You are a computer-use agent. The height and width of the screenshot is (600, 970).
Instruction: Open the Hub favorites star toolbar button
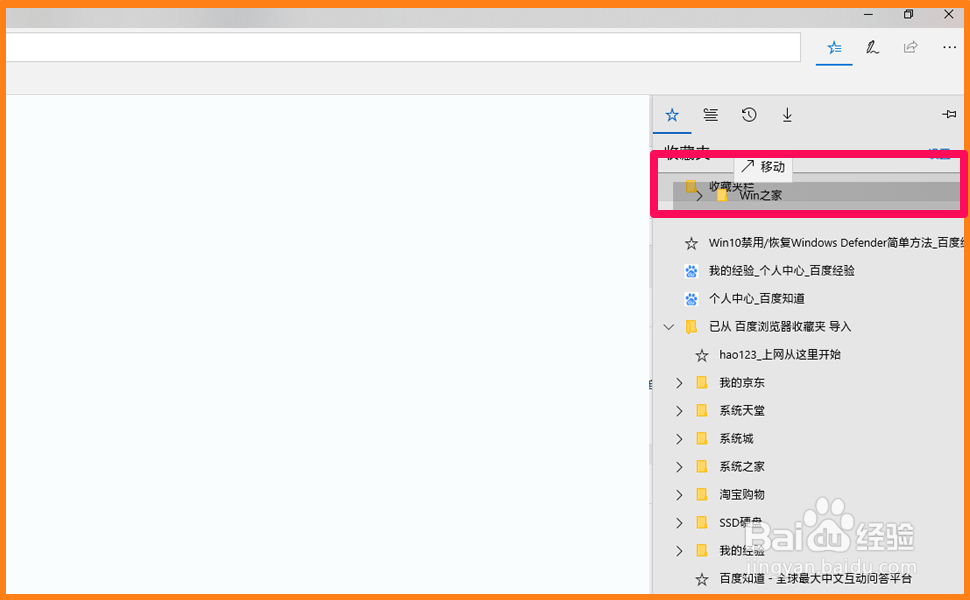(x=834, y=47)
